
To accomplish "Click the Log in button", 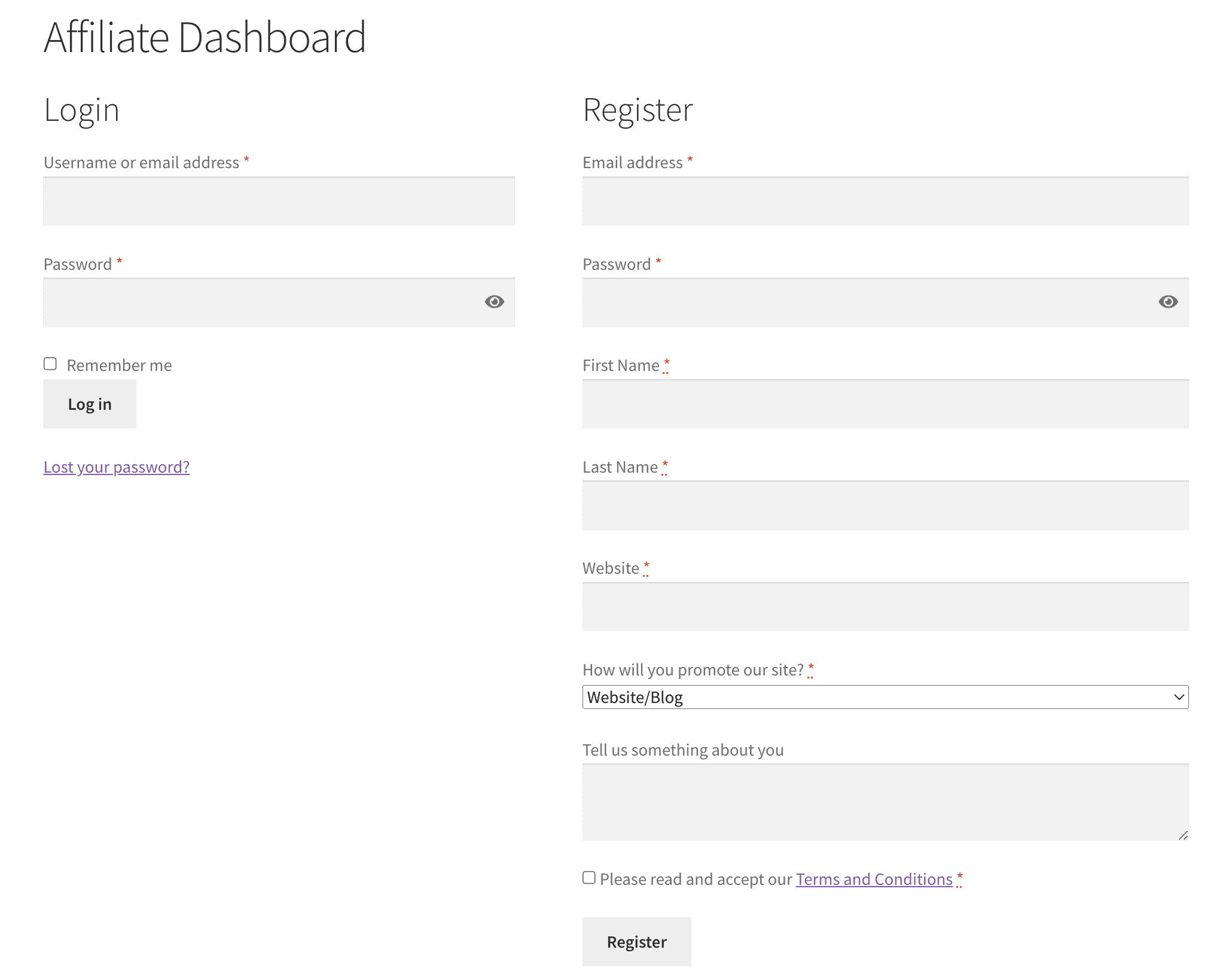I will pos(89,404).
